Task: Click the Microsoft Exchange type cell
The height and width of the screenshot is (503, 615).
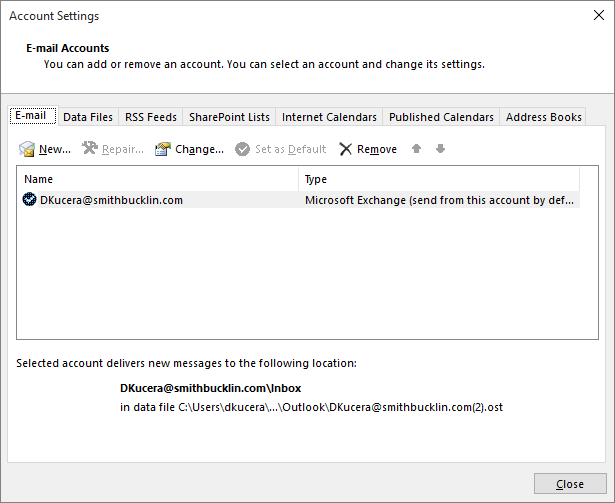Action: point(439,200)
